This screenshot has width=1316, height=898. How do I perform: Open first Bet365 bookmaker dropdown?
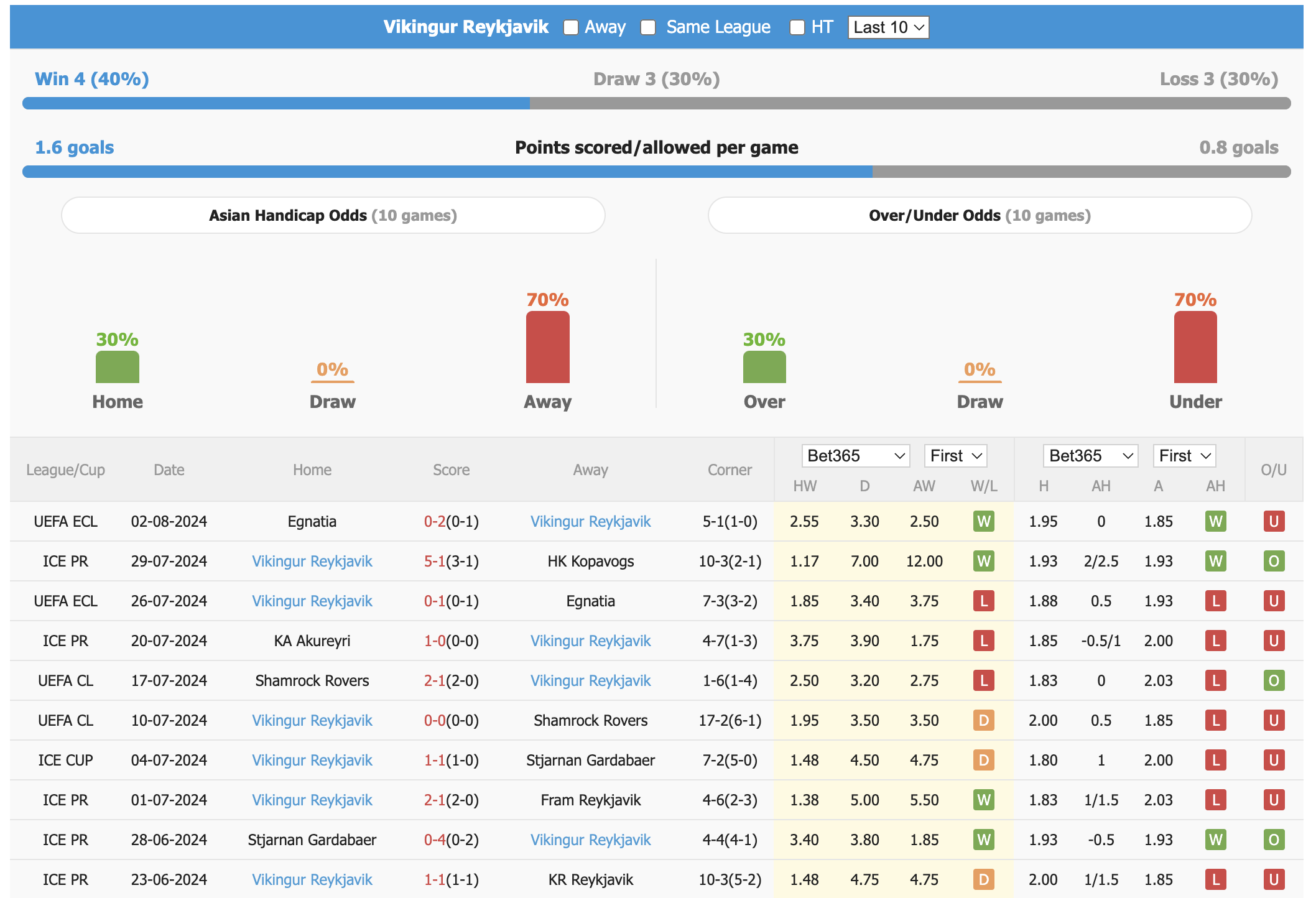tap(856, 456)
